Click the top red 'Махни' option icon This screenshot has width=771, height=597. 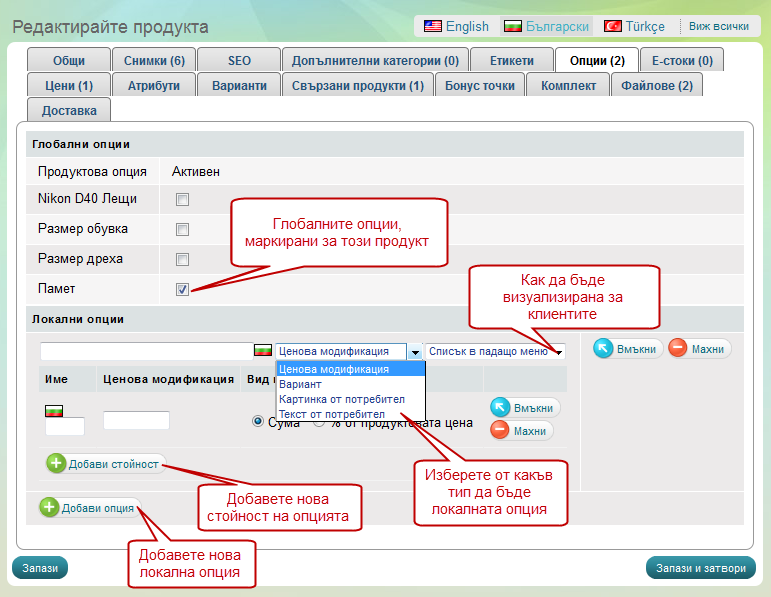pos(679,349)
